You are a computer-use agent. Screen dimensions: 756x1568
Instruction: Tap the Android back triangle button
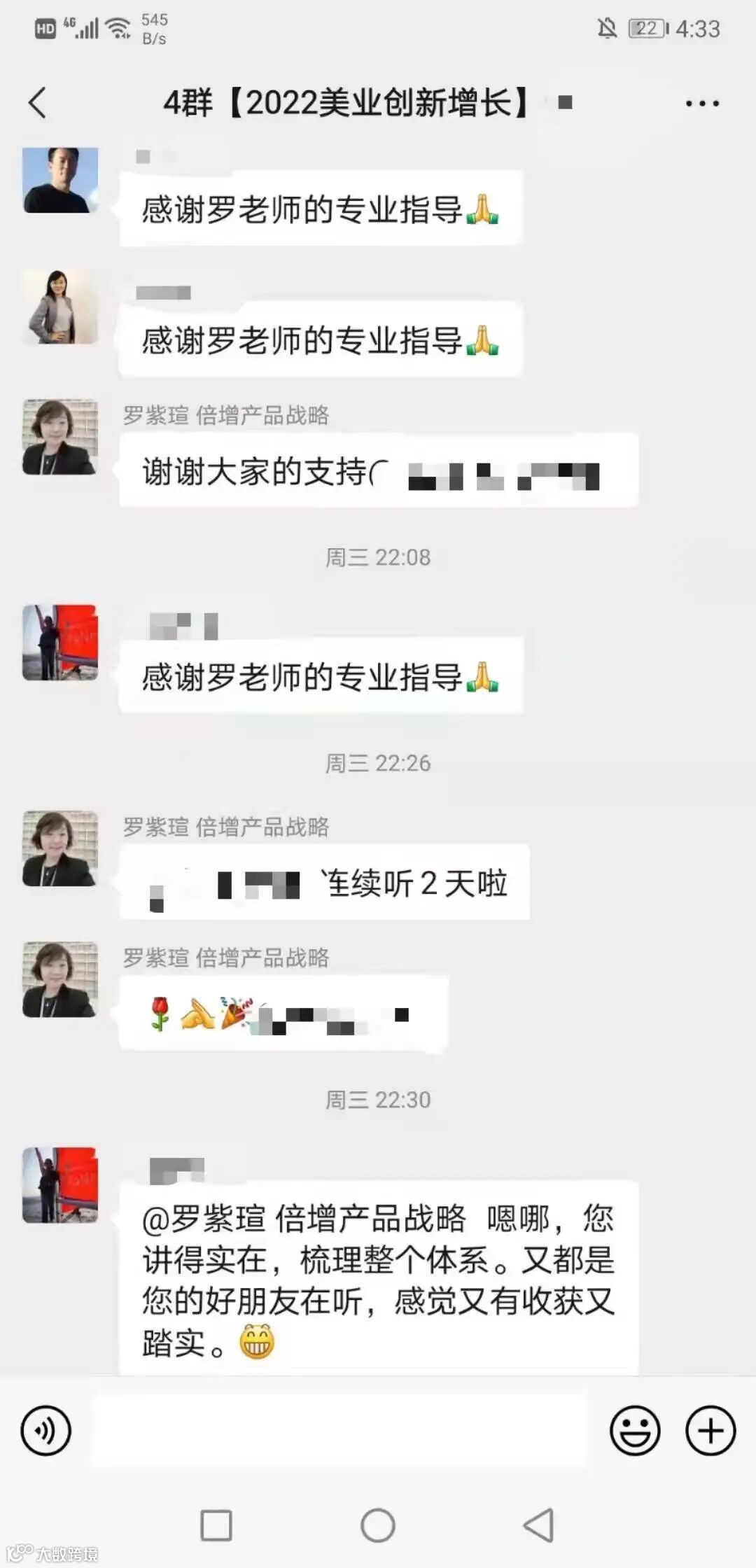539,1525
